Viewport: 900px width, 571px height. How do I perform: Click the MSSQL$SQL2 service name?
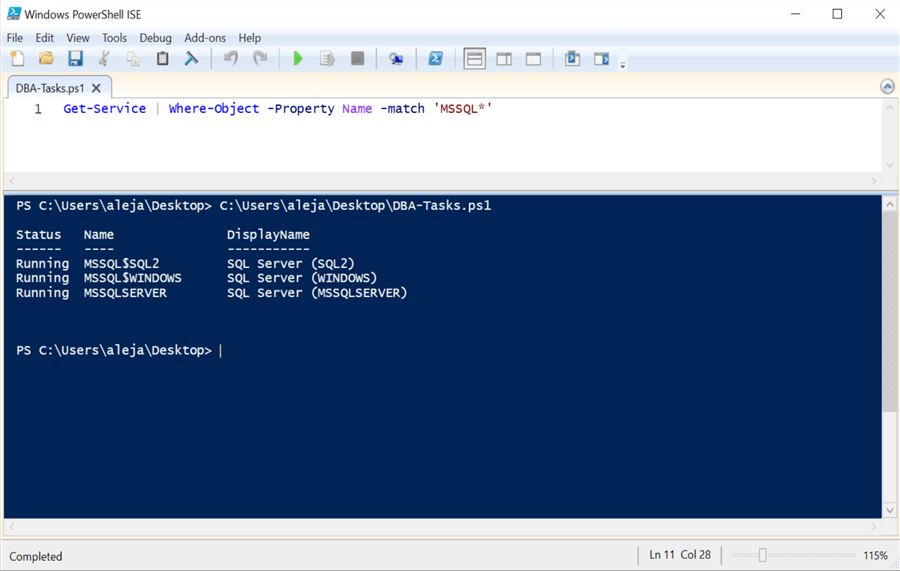coord(121,263)
